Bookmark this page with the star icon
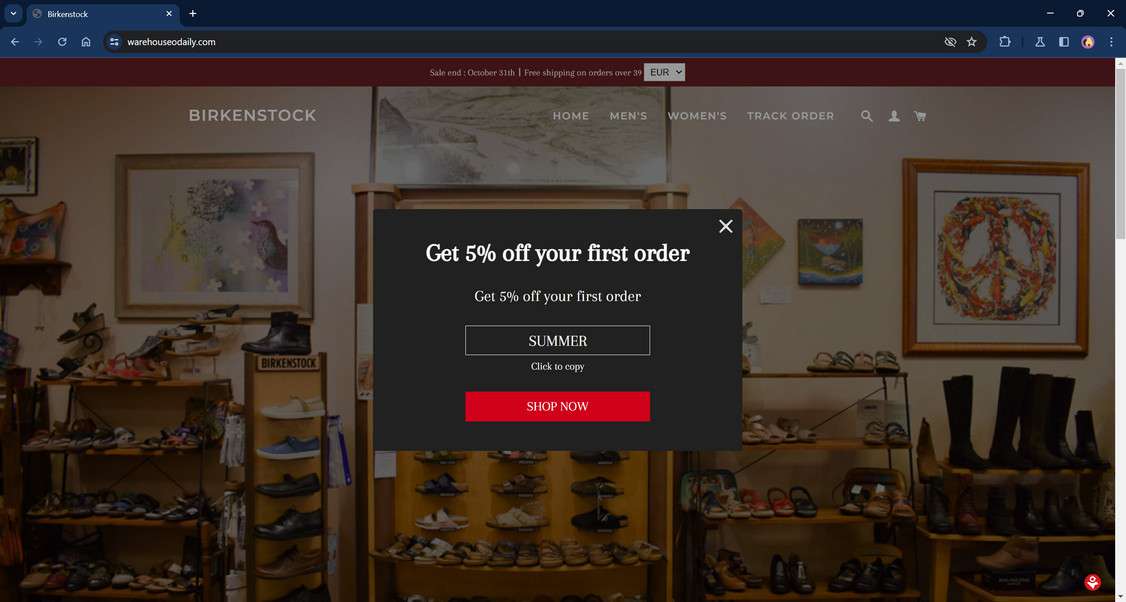The width and height of the screenshot is (1126, 602). tap(972, 42)
